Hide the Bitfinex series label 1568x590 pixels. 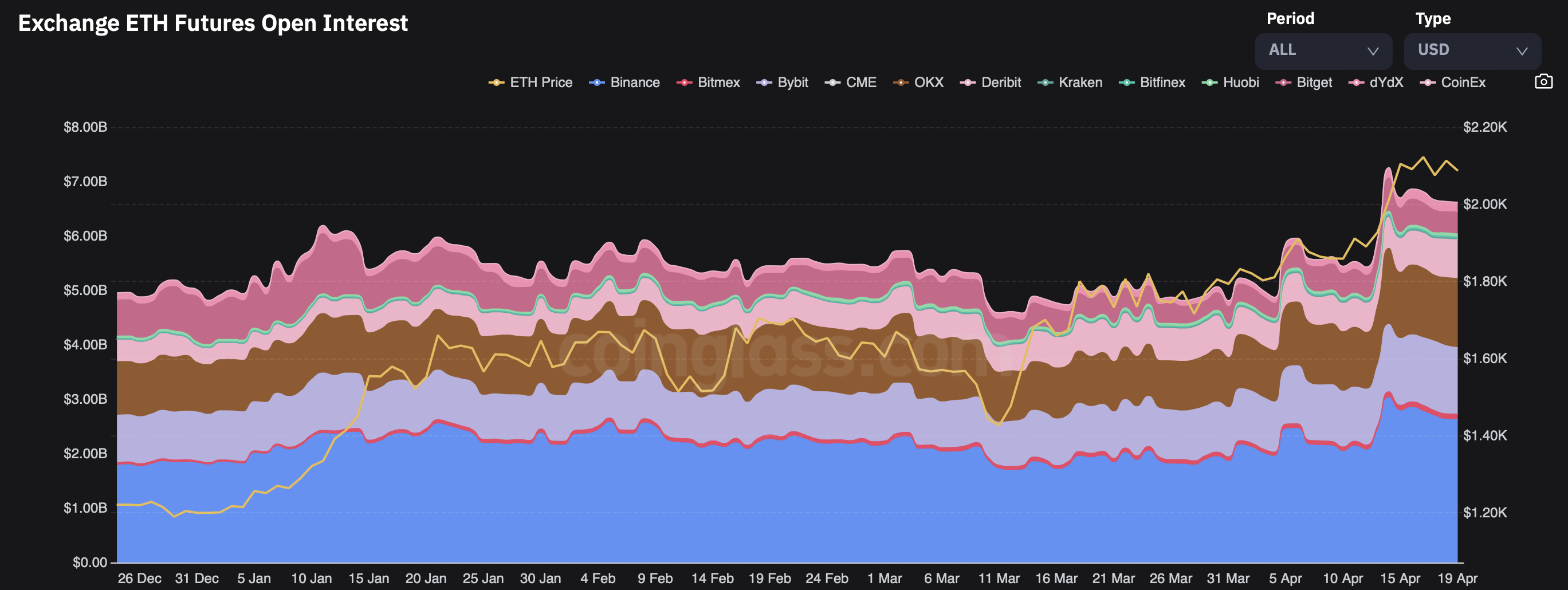1162,83
